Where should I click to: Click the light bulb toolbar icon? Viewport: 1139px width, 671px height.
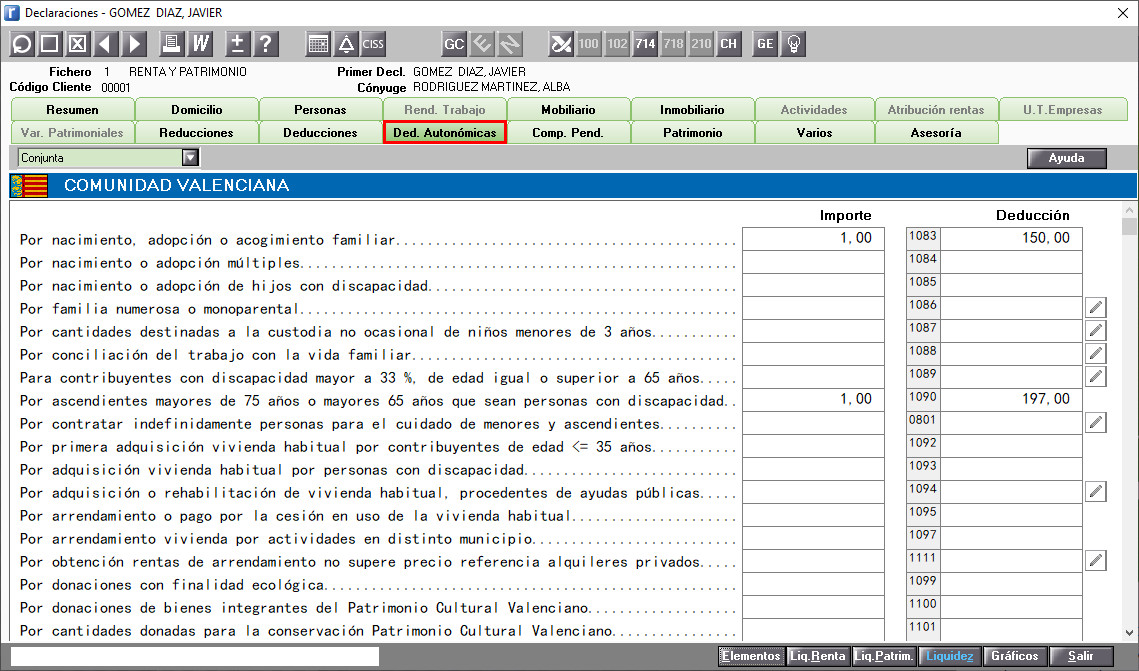(793, 44)
